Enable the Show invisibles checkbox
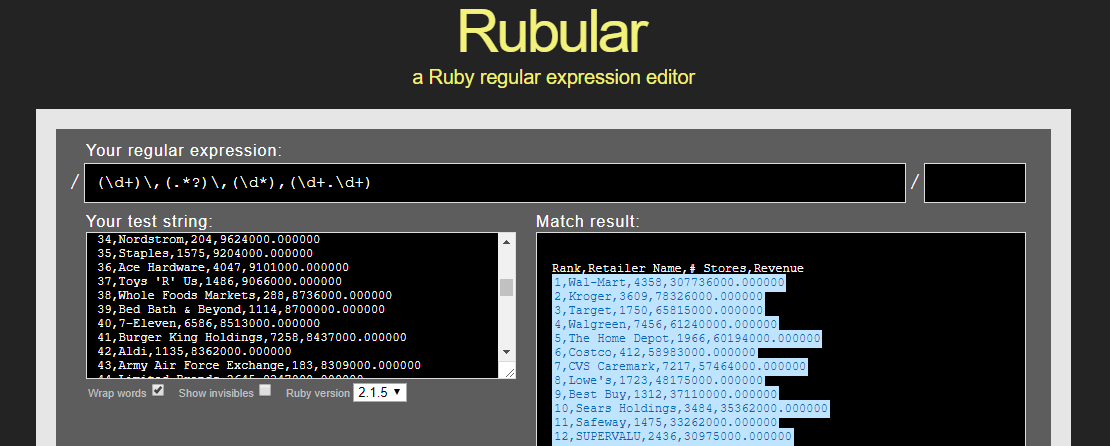 (x=265, y=390)
